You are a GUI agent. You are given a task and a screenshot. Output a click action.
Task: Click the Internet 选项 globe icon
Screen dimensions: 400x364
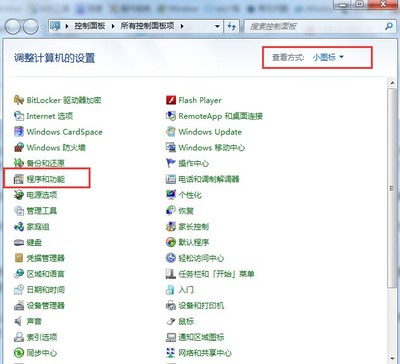19,116
